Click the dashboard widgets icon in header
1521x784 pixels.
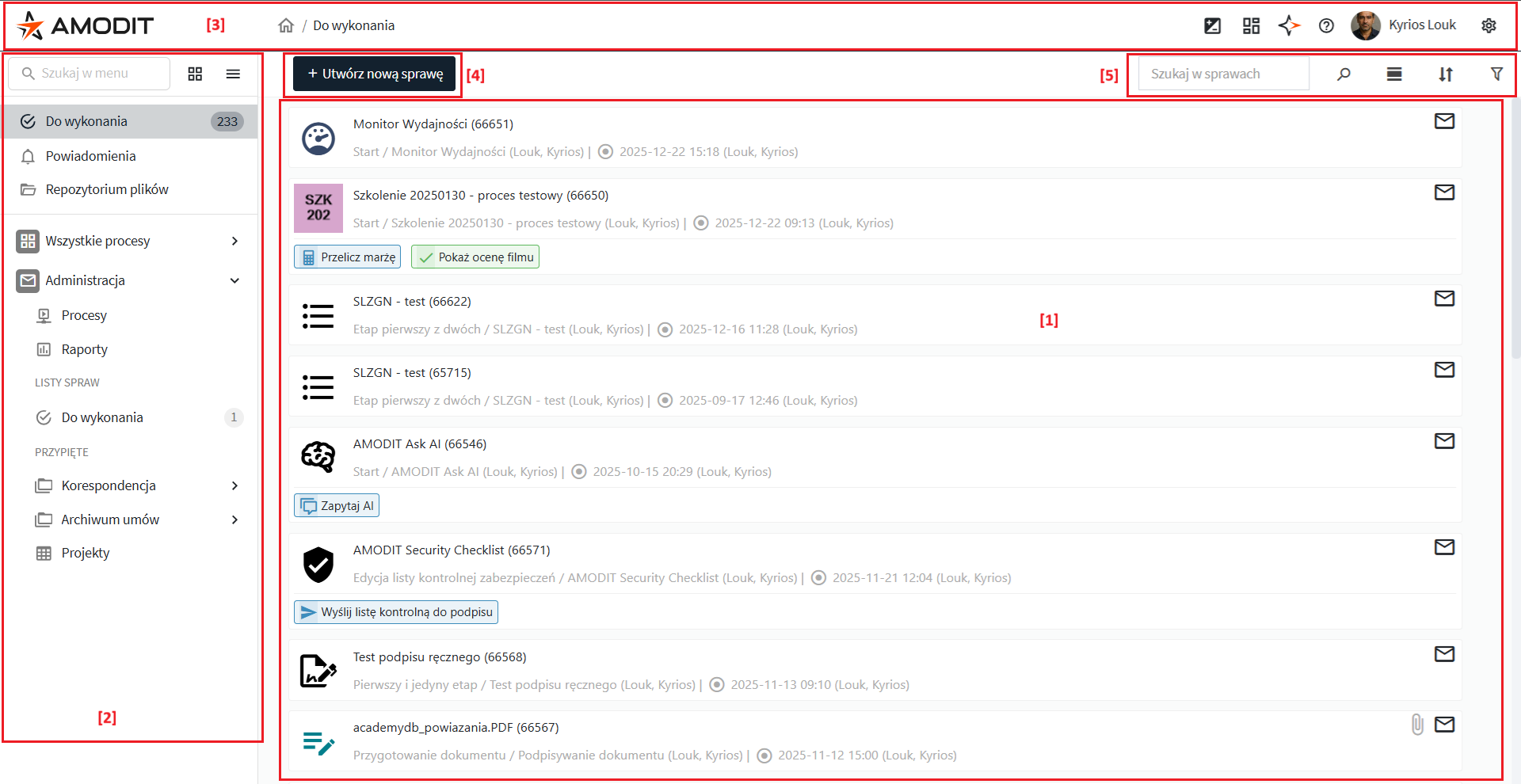point(1251,25)
